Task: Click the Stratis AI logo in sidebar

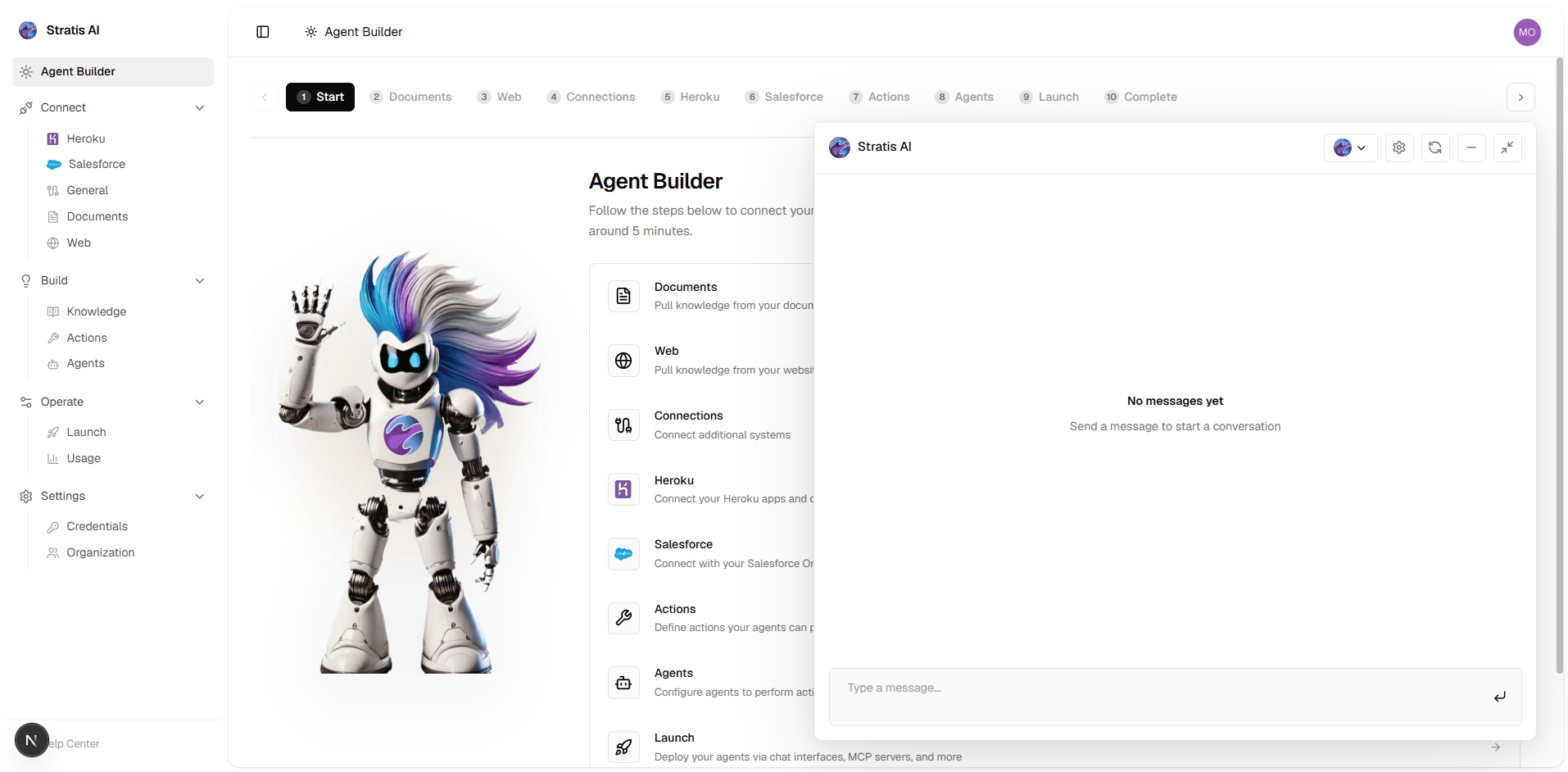Action: pos(28,30)
